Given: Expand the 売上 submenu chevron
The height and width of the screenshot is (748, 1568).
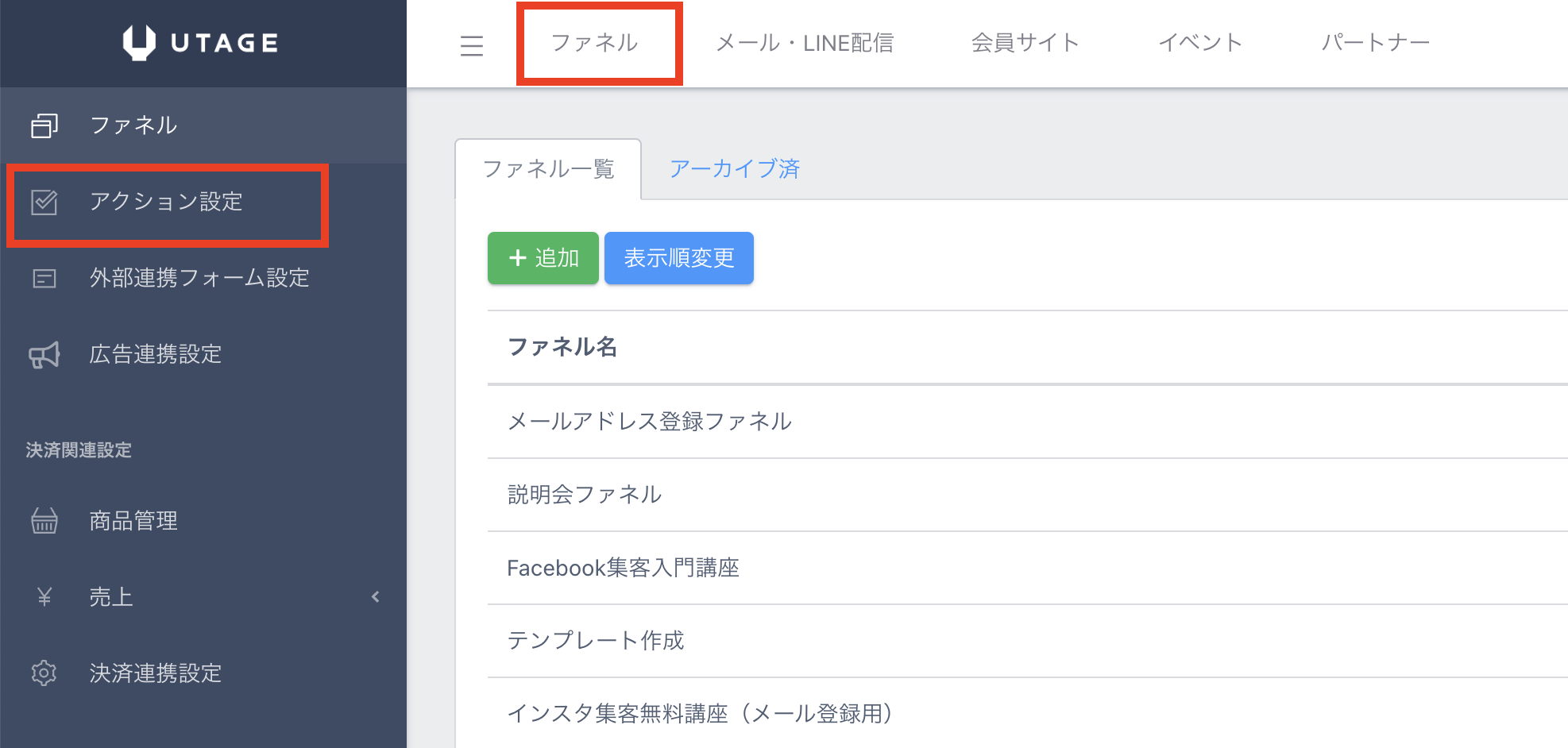Looking at the screenshot, I should pos(376,597).
